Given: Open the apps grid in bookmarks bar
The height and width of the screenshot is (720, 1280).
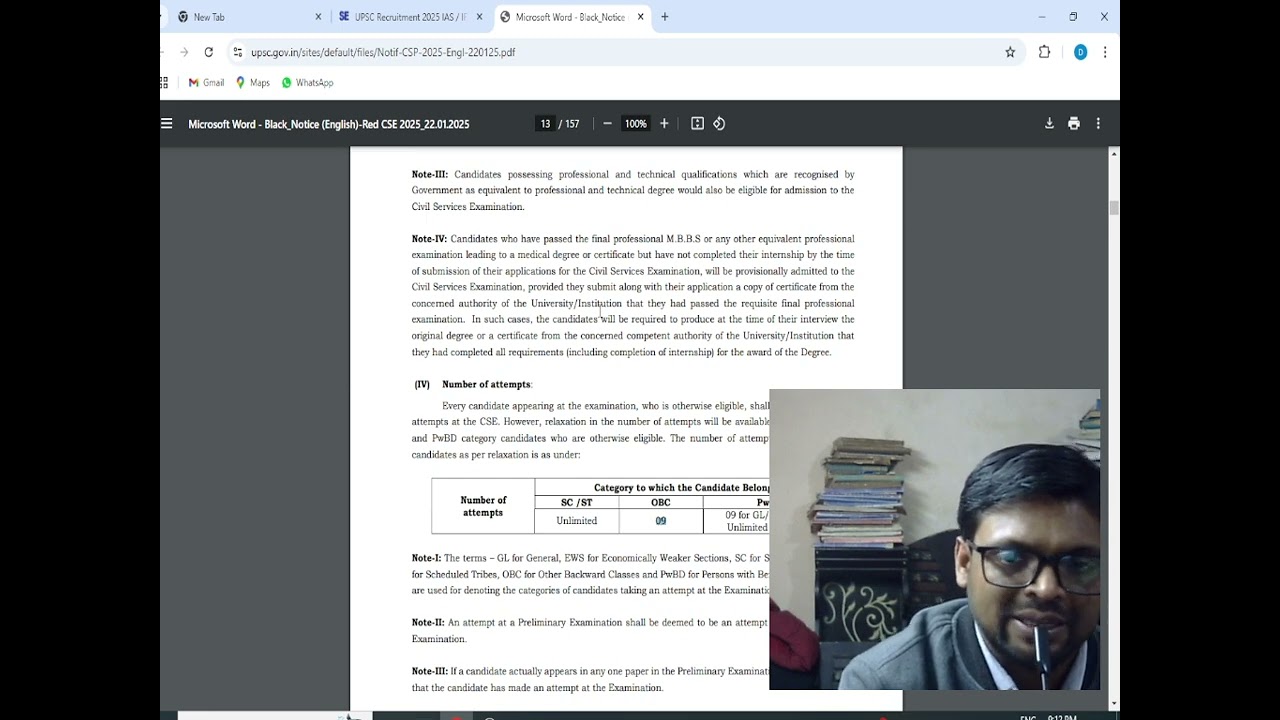Looking at the screenshot, I should point(164,83).
